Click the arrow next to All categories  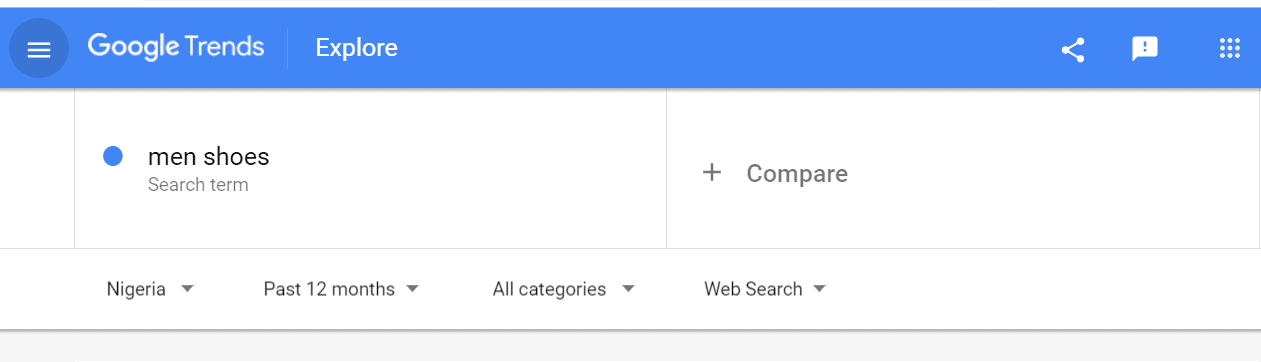pyautogui.click(x=628, y=289)
